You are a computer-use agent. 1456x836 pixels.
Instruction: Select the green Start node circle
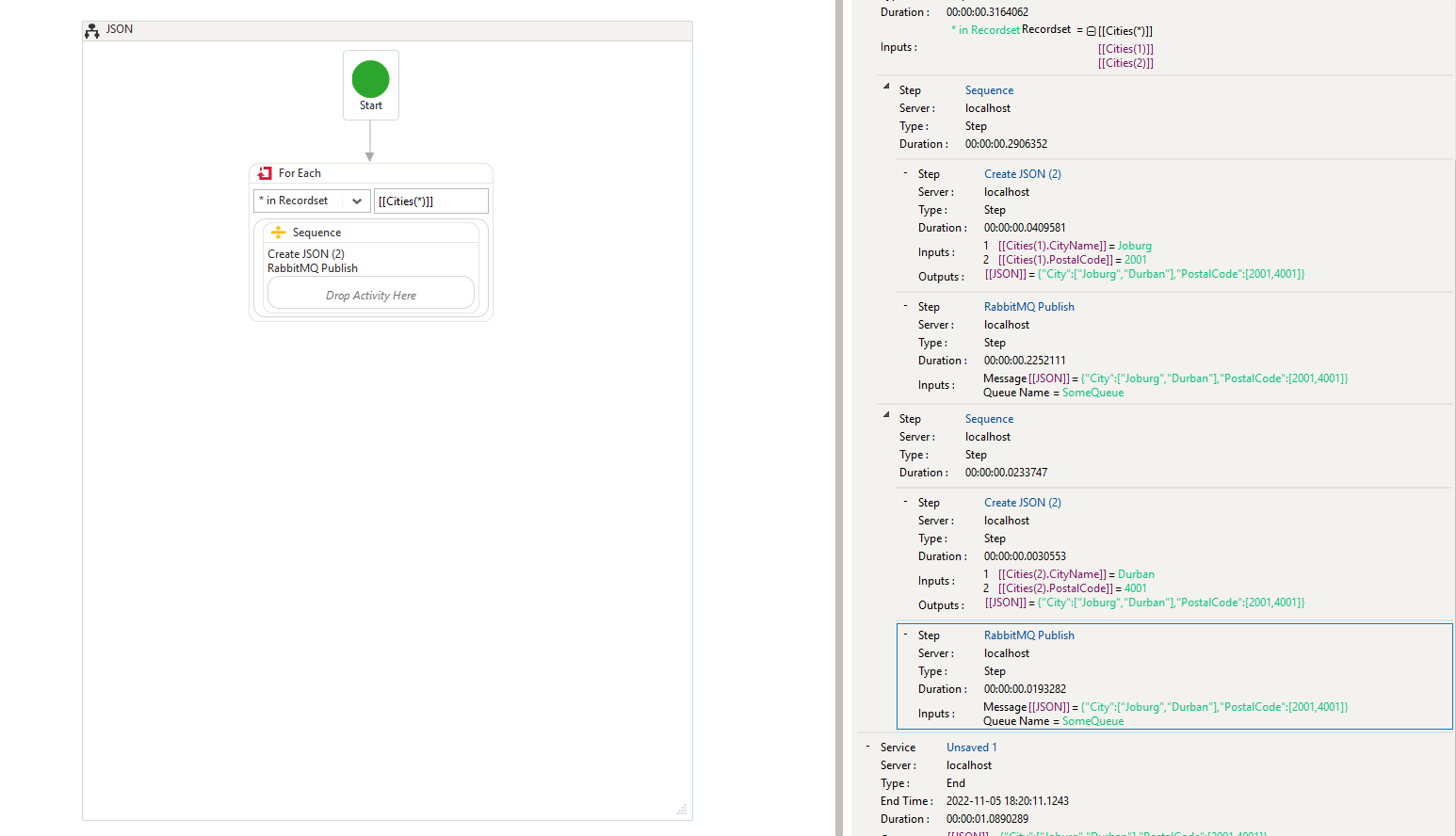pyautogui.click(x=370, y=79)
